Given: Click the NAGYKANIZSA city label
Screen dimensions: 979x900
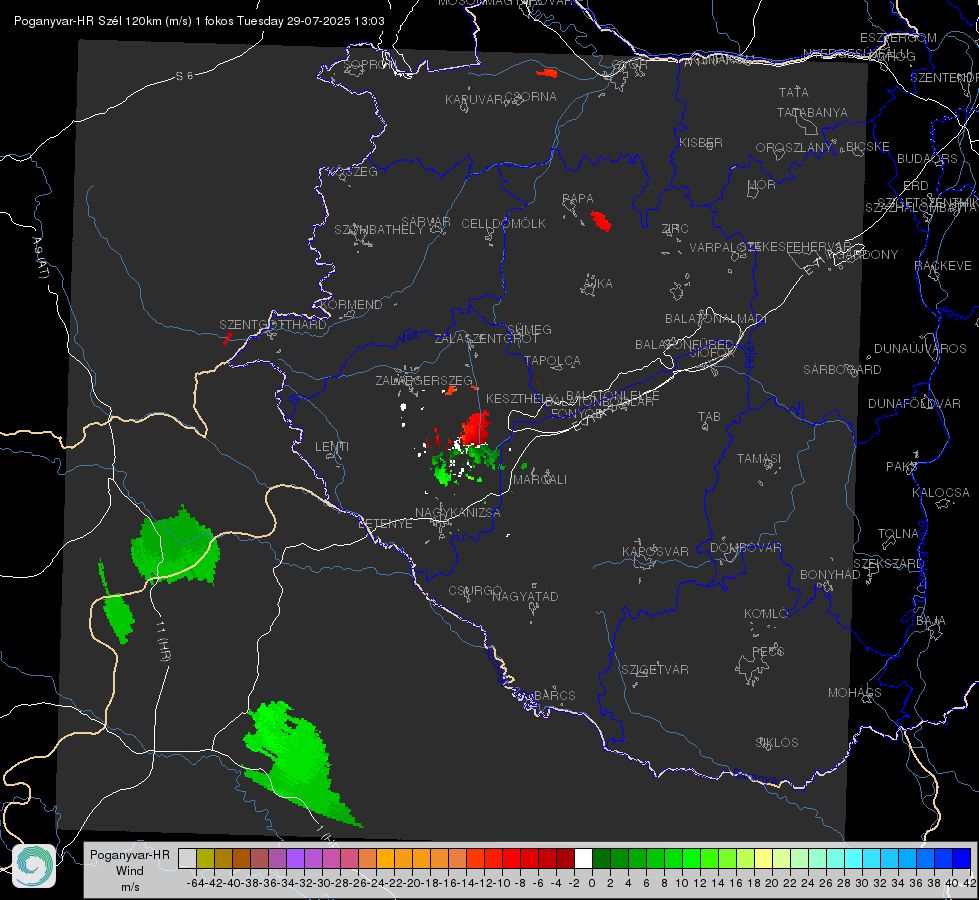Looking at the screenshot, I should [x=458, y=513].
